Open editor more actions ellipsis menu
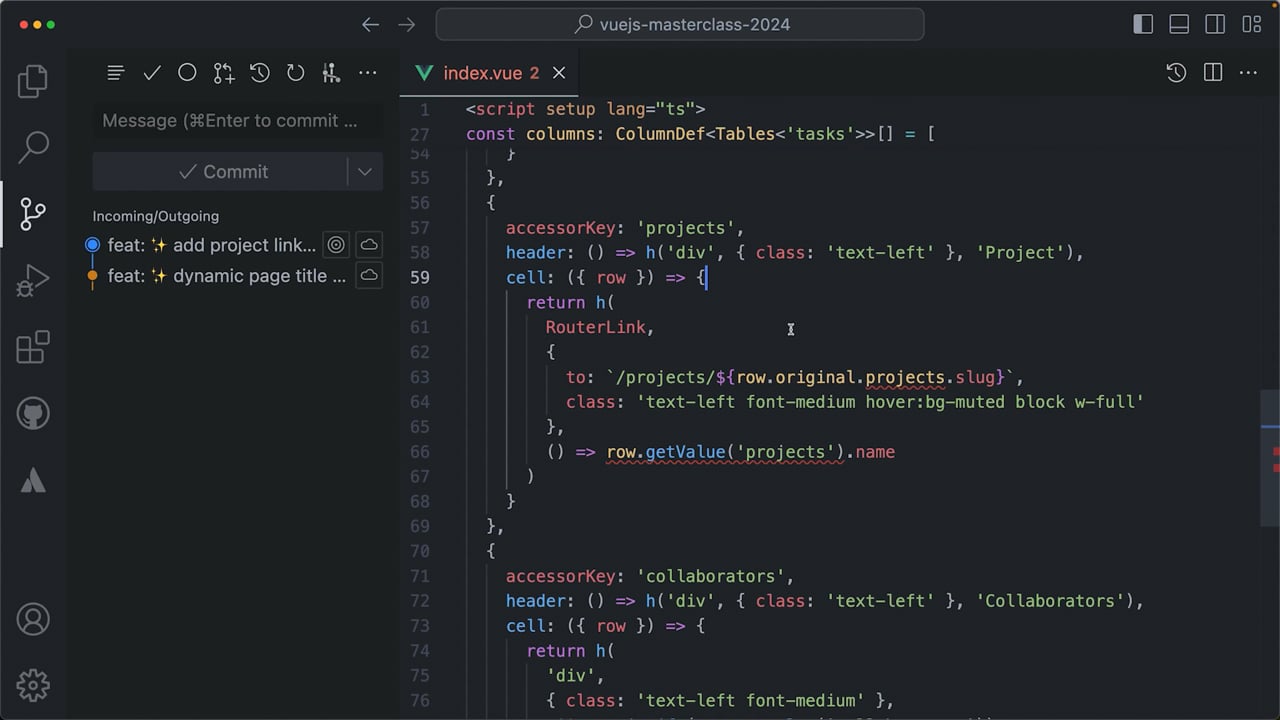This screenshot has height=720, width=1280. pyautogui.click(x=1248, y=73)
